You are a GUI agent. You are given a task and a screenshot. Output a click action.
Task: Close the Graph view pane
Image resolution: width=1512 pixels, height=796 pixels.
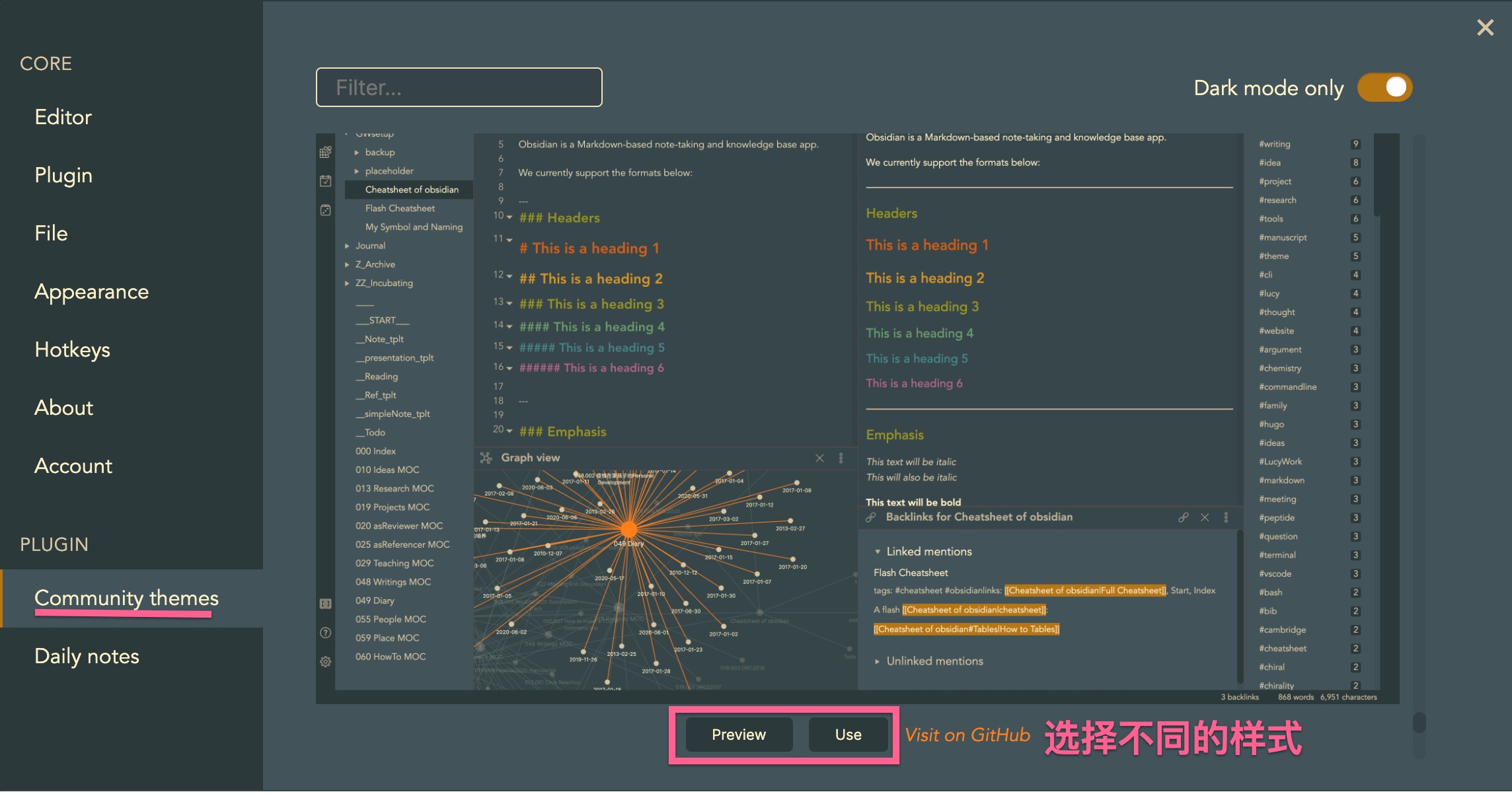[x=819, y=458]
